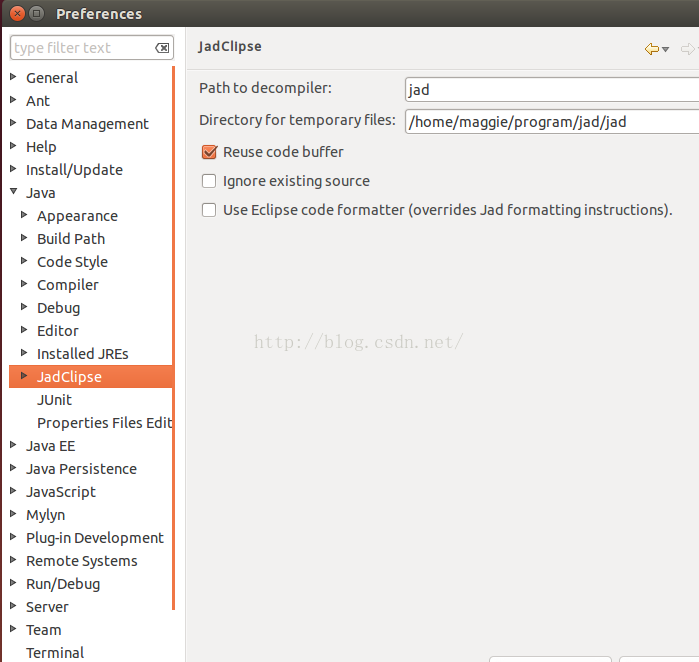Select Java Persistence preferences
This screenshot has width=699, height=662.
tap(82, 469)
